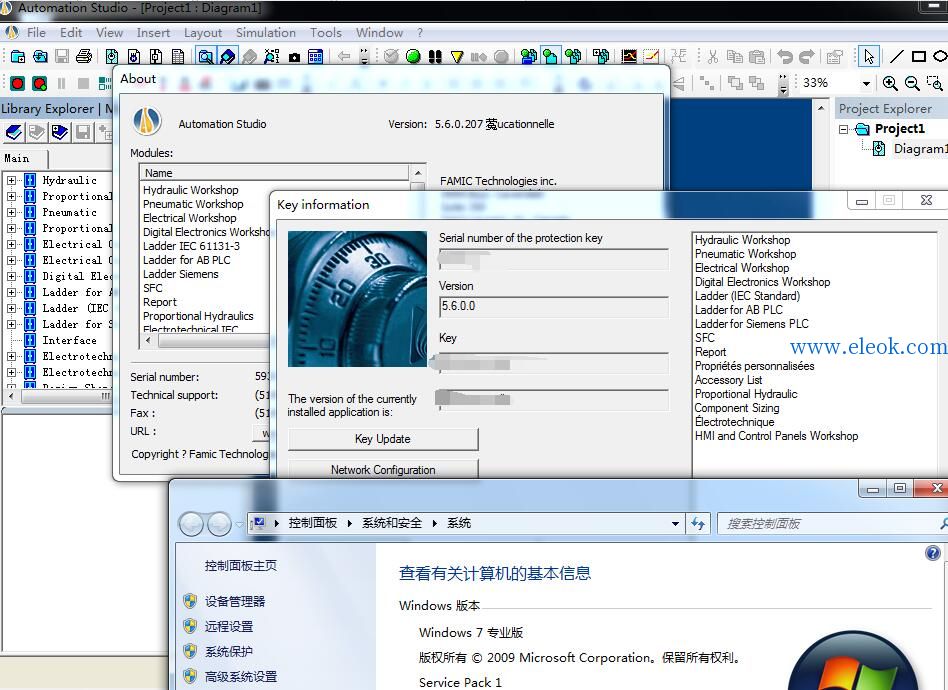
Task: Click the Network Configuration button
Action: click(x=383, y=469)
